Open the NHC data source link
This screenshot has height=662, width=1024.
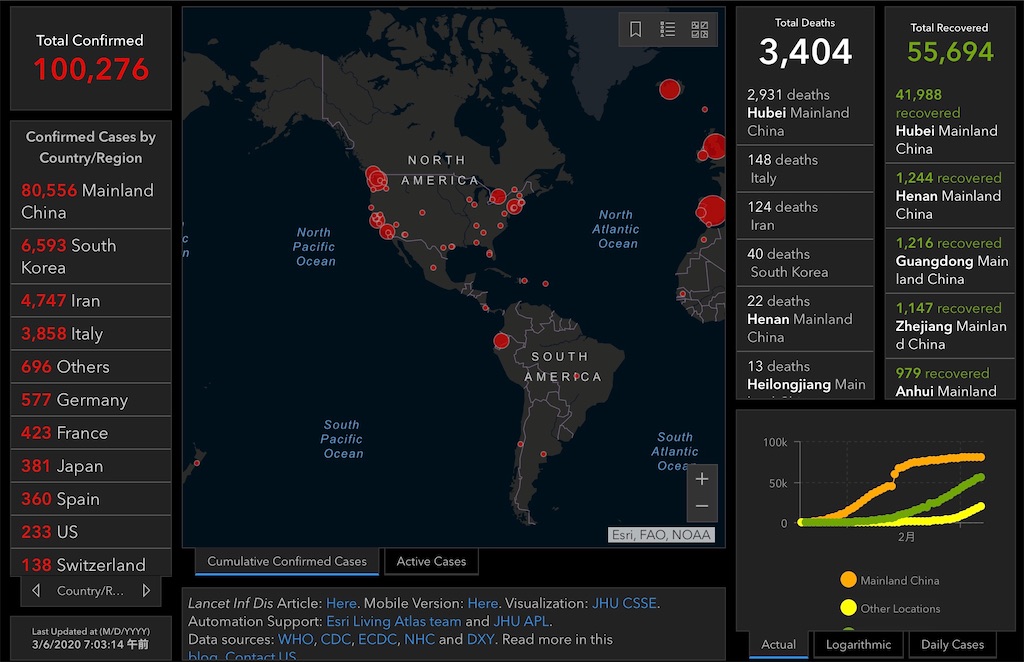pyautogui.click(x=419, y=639)
